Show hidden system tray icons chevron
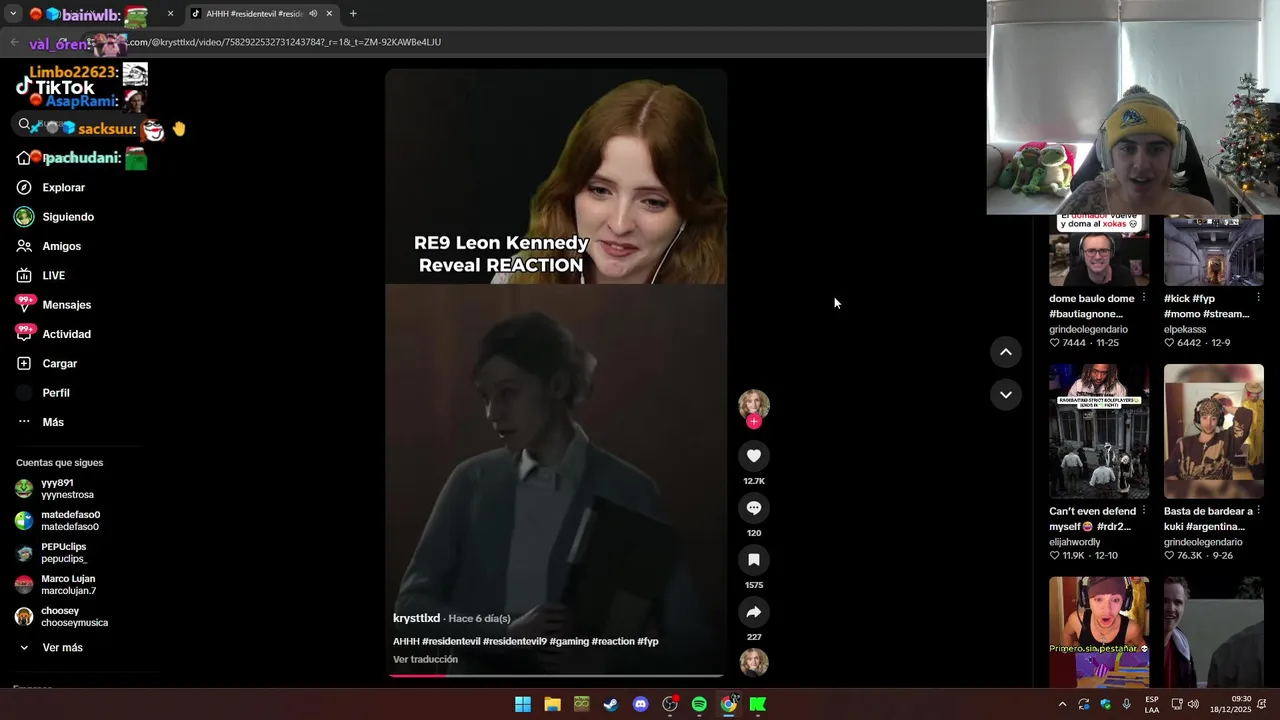This screenshot has width=1280, height=720. coord(1062,704)
